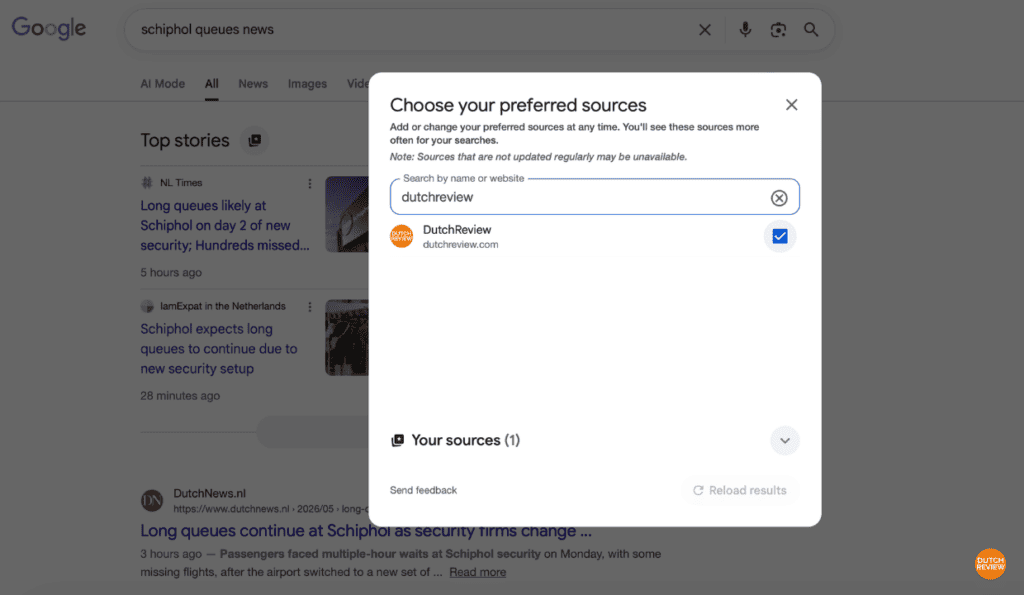The height and width of the screenshot is (595, 1024).
Task: Open the Images tab
Action: [307, 84]
